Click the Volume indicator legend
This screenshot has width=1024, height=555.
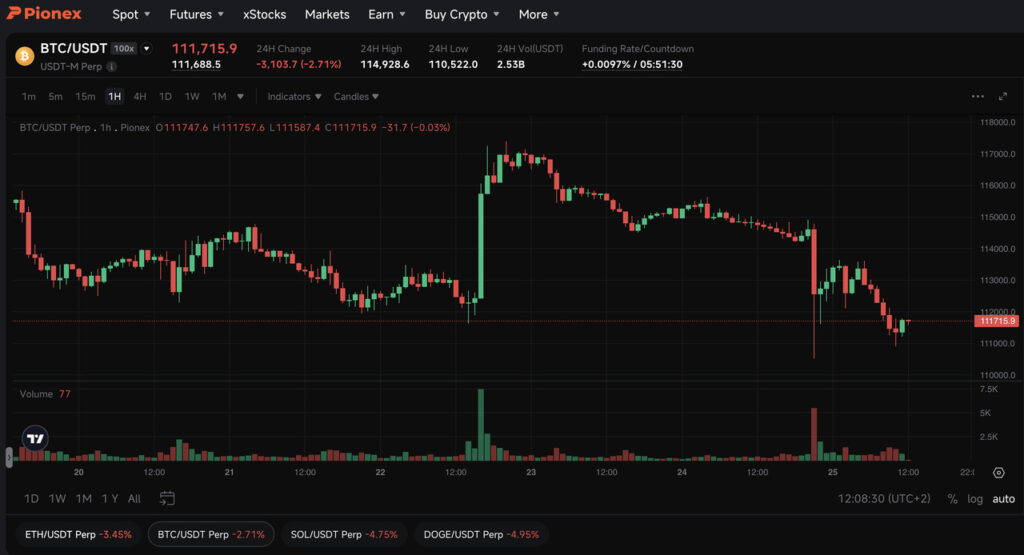coord(44,394)
